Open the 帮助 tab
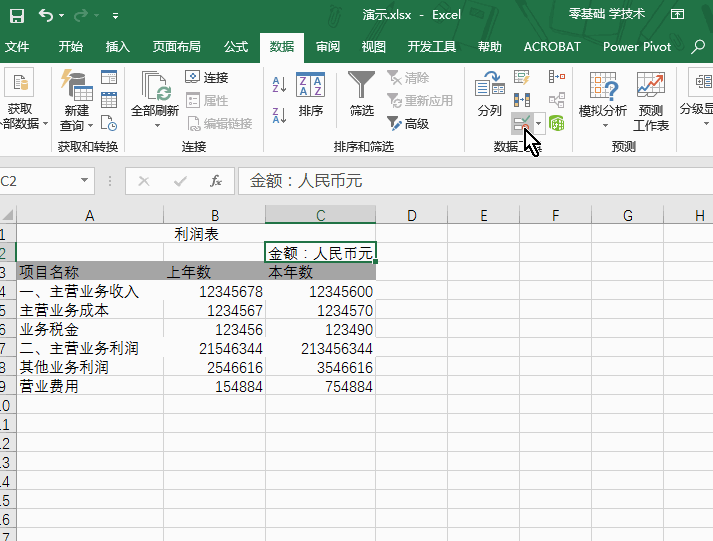Image resolution: width=713 pixels, height=541 pixels. (489, 46)
